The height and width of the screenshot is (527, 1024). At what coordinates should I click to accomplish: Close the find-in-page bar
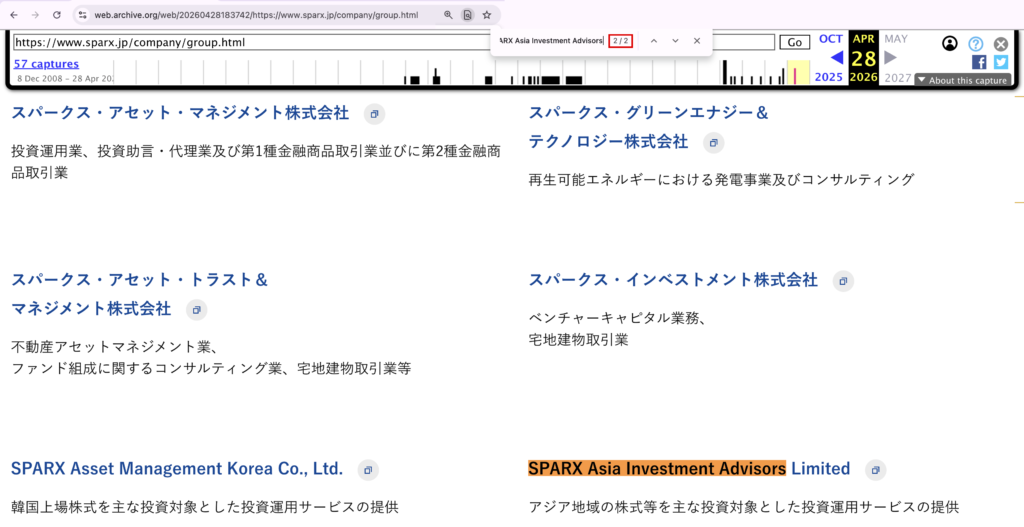point(697,41)
